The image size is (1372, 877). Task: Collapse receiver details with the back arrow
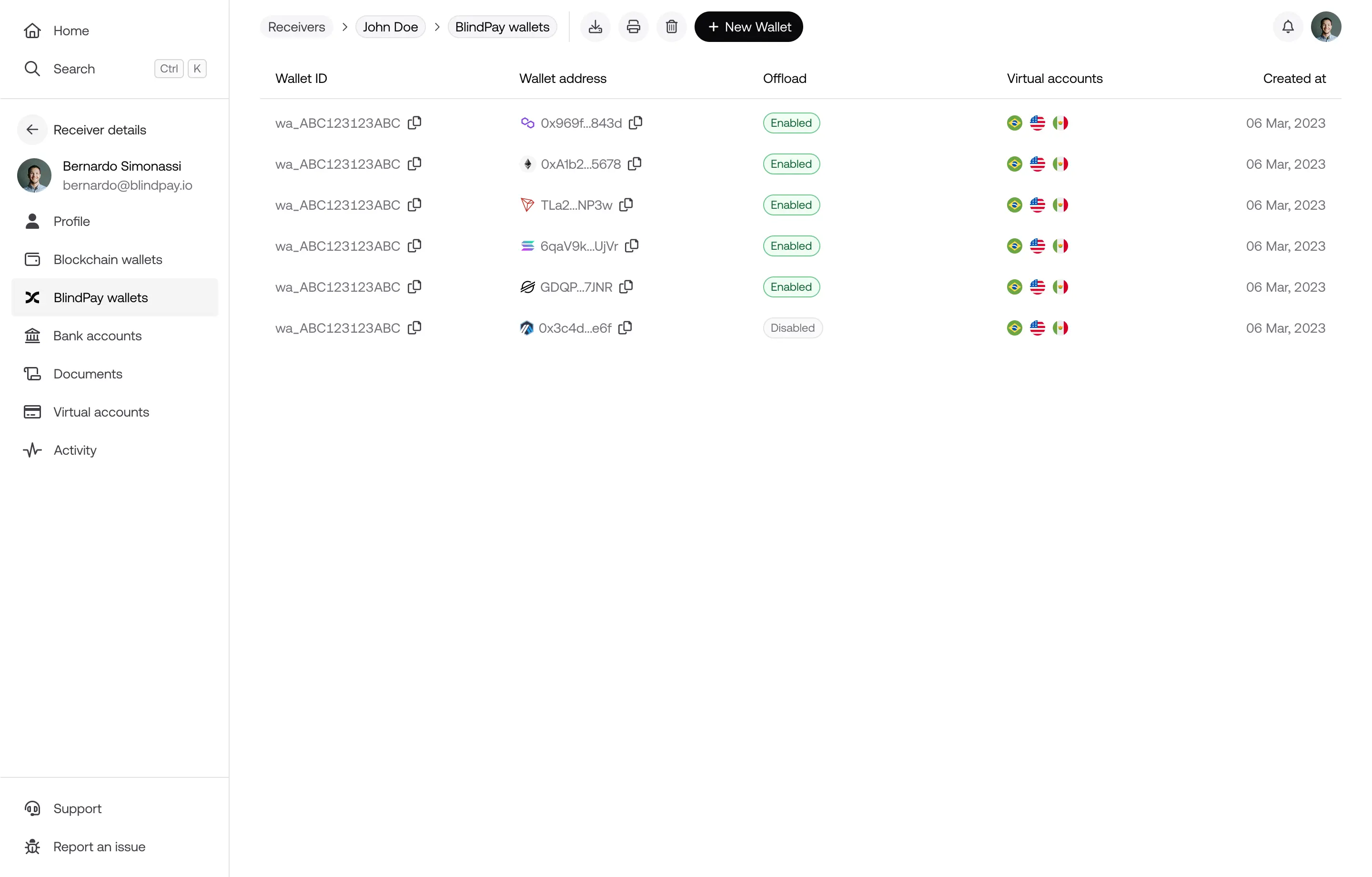click(x=32, y=130)
